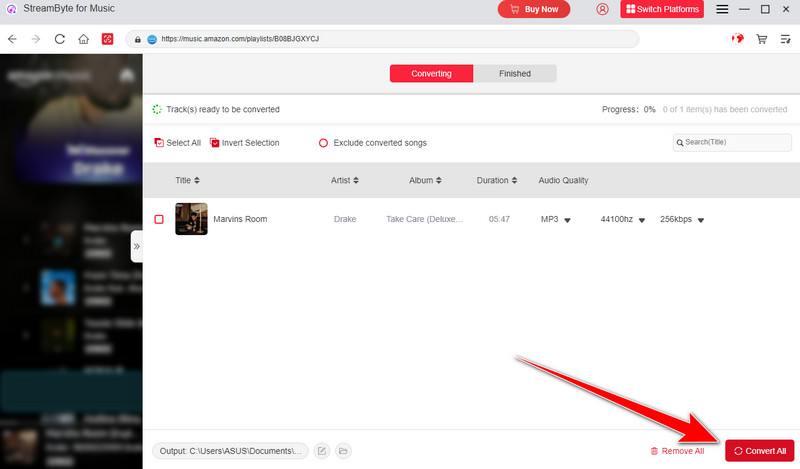The height and width of the screenshot is (469, 800).
Task: Switch to the Finished tab
Action: coord(515,73)
